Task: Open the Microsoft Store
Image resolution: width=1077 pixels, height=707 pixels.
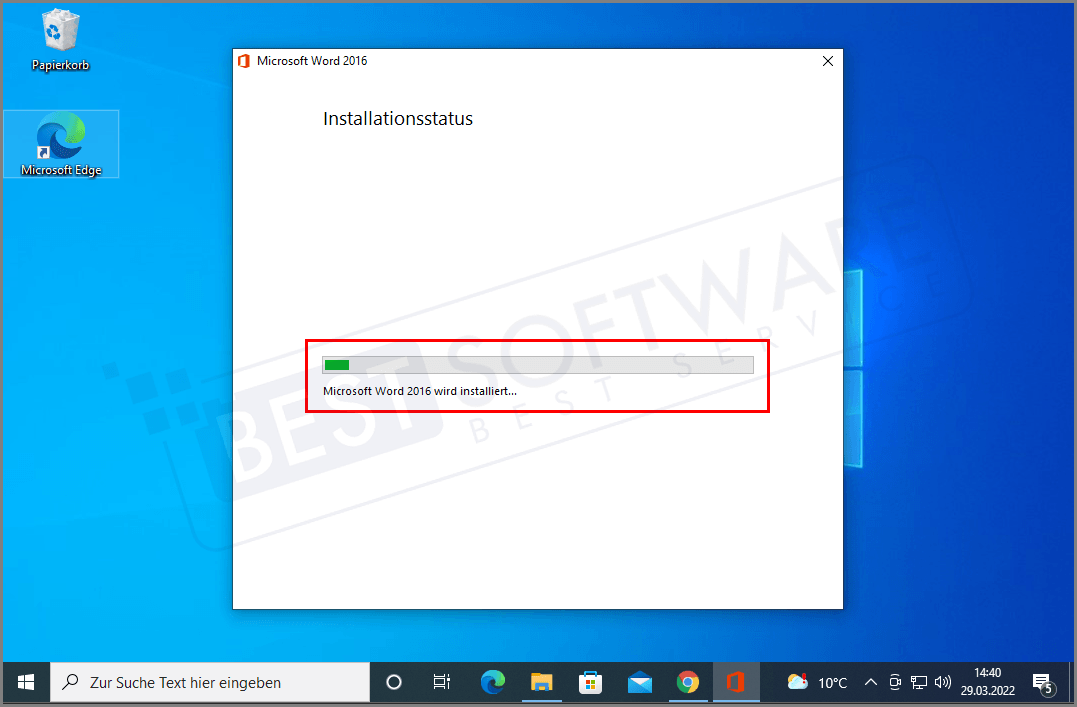Action: coord(590,682)
